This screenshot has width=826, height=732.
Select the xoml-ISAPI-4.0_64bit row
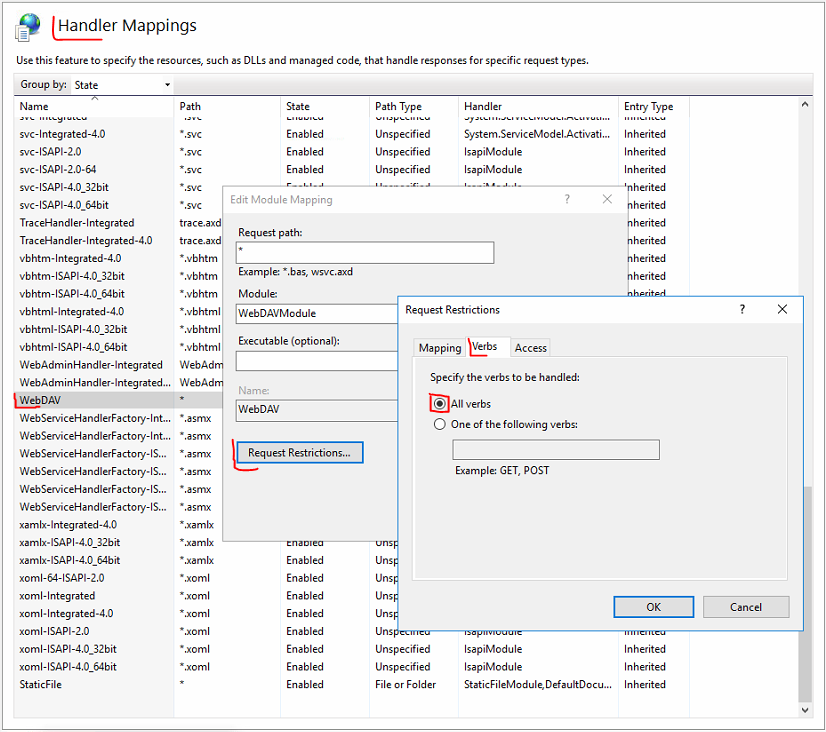67,667
